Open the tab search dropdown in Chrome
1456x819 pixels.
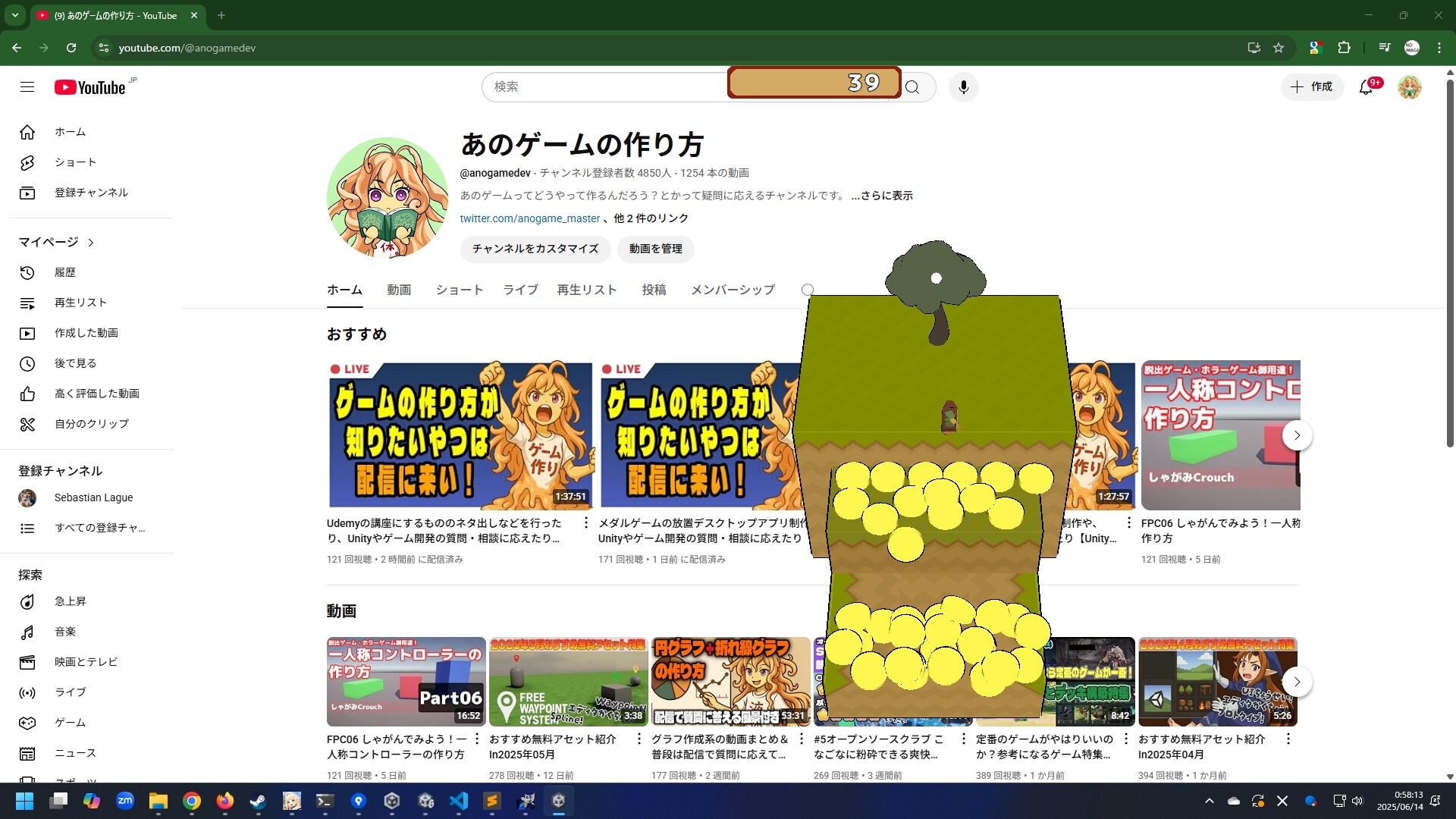(x=14, y=15)
